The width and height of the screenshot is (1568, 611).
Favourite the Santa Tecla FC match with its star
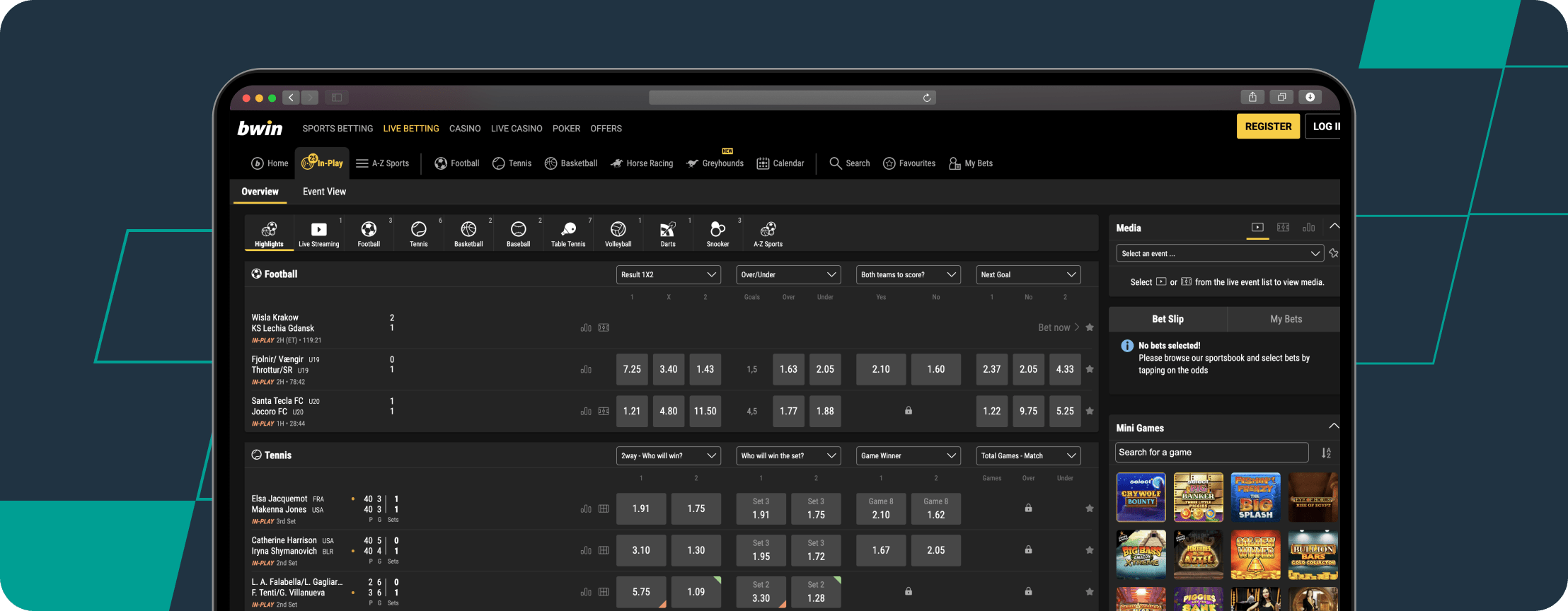1090,411
